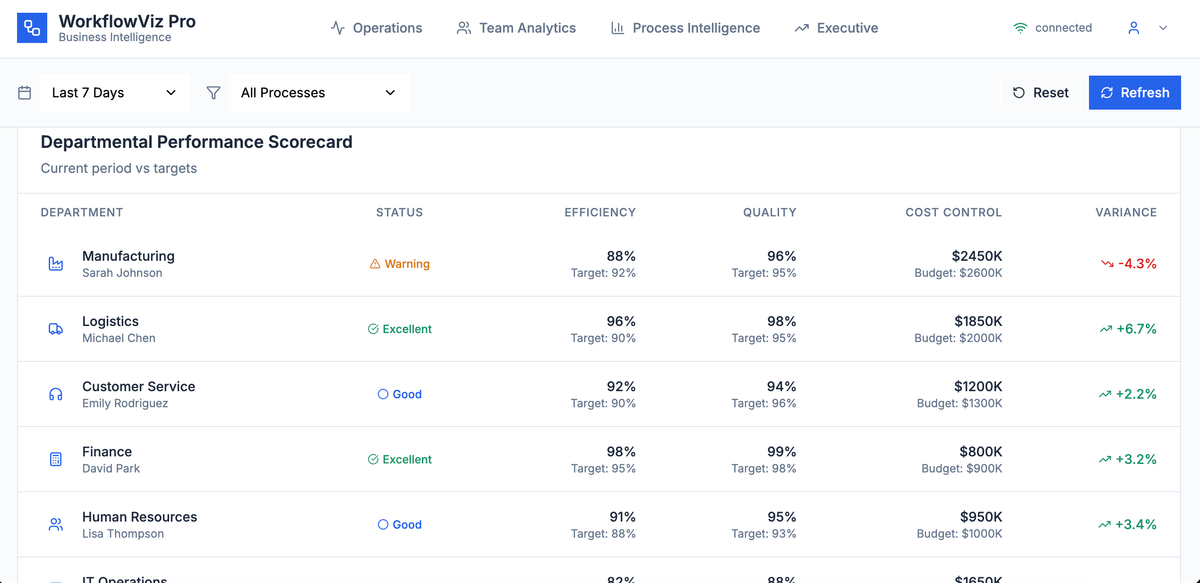
Task: Click the calendar icon beside date range
Action: tap(25, 93)
